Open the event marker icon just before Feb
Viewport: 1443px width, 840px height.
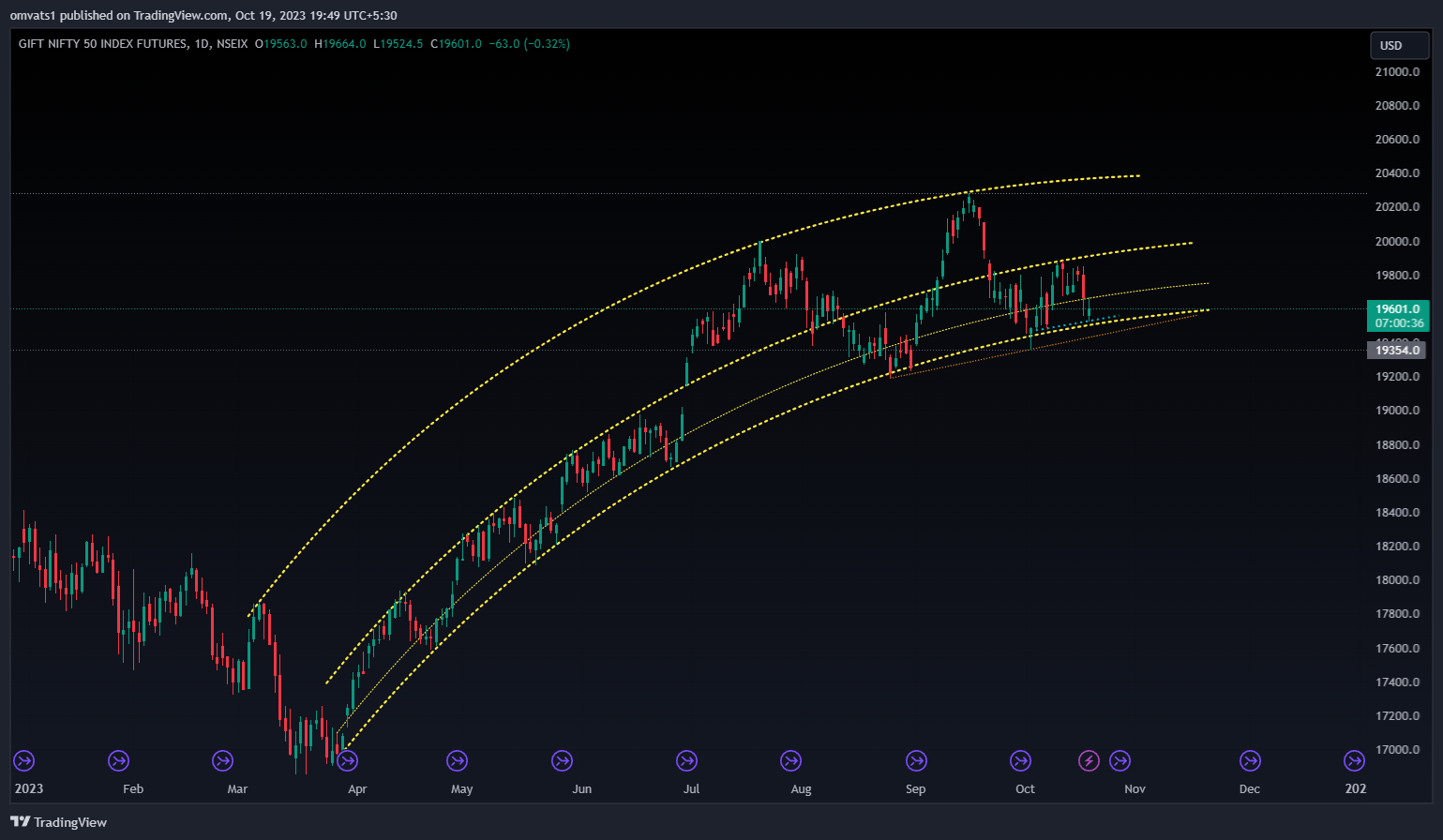click(118, 760)
